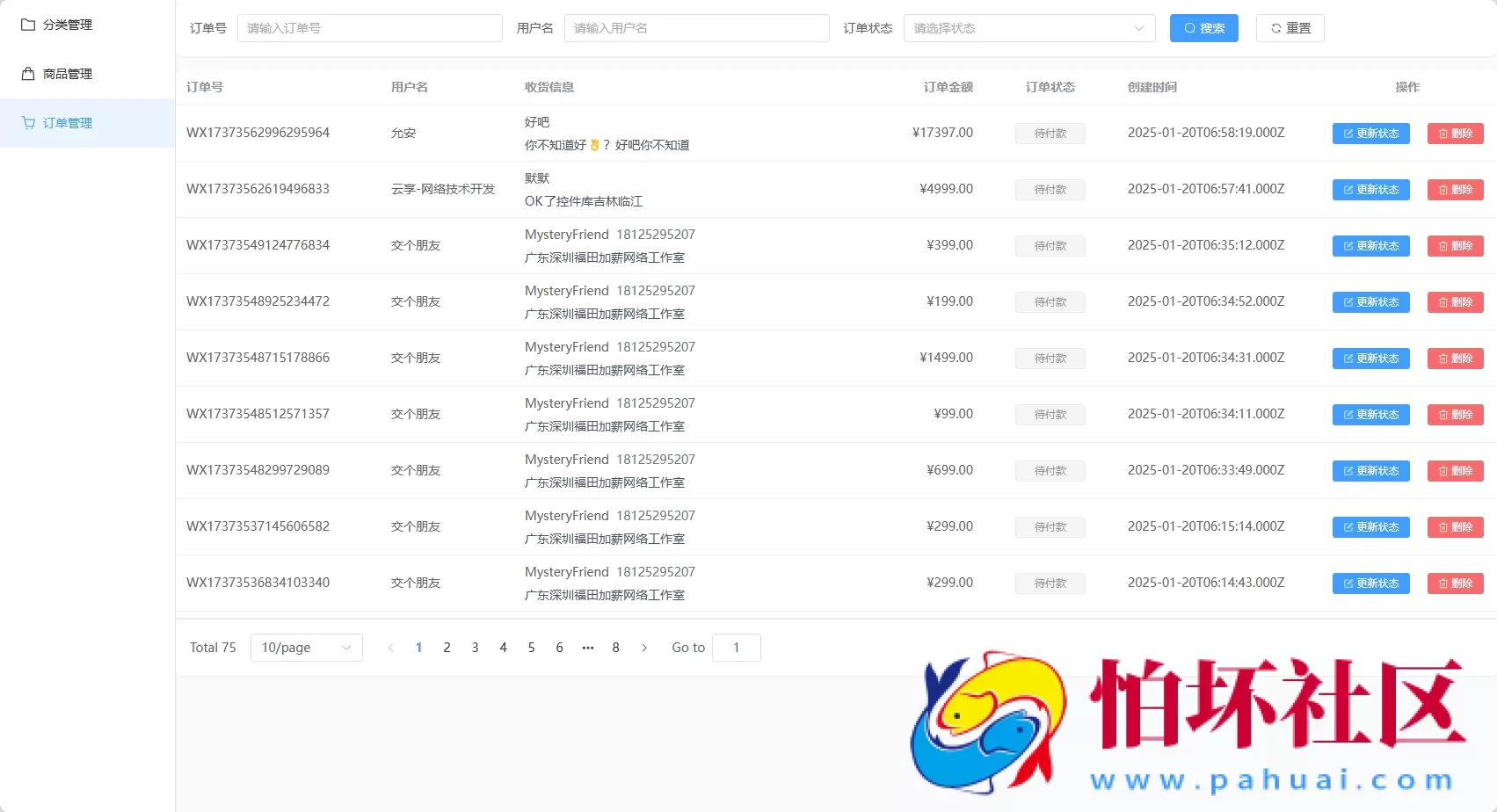The height and width of the screenshot is (812, 1497).
Task: Click the magnifier icon on the 搜索 button
Action: [x=1189, y=27]
